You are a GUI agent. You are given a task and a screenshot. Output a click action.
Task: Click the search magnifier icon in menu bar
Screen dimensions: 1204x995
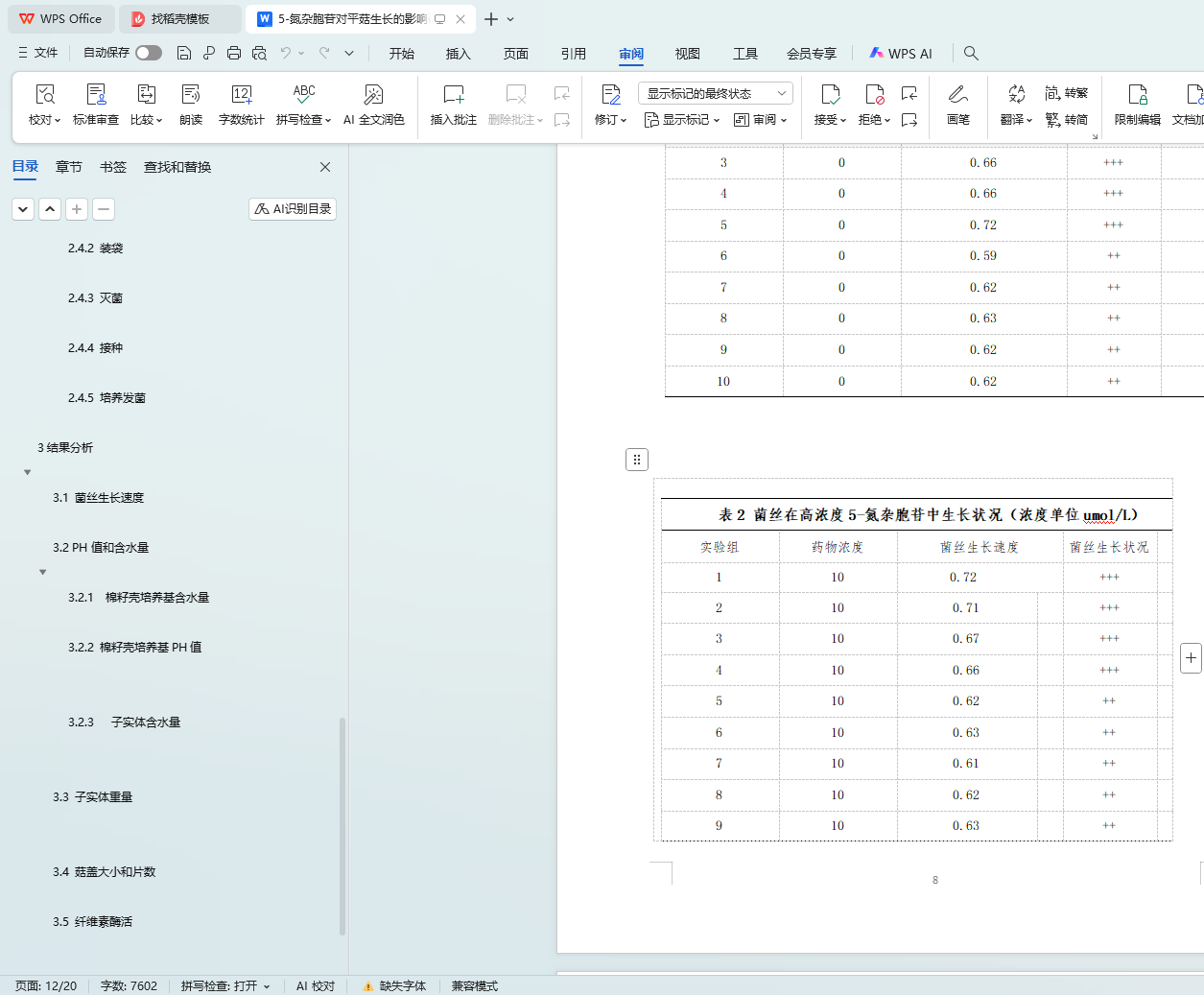[971, 54]
